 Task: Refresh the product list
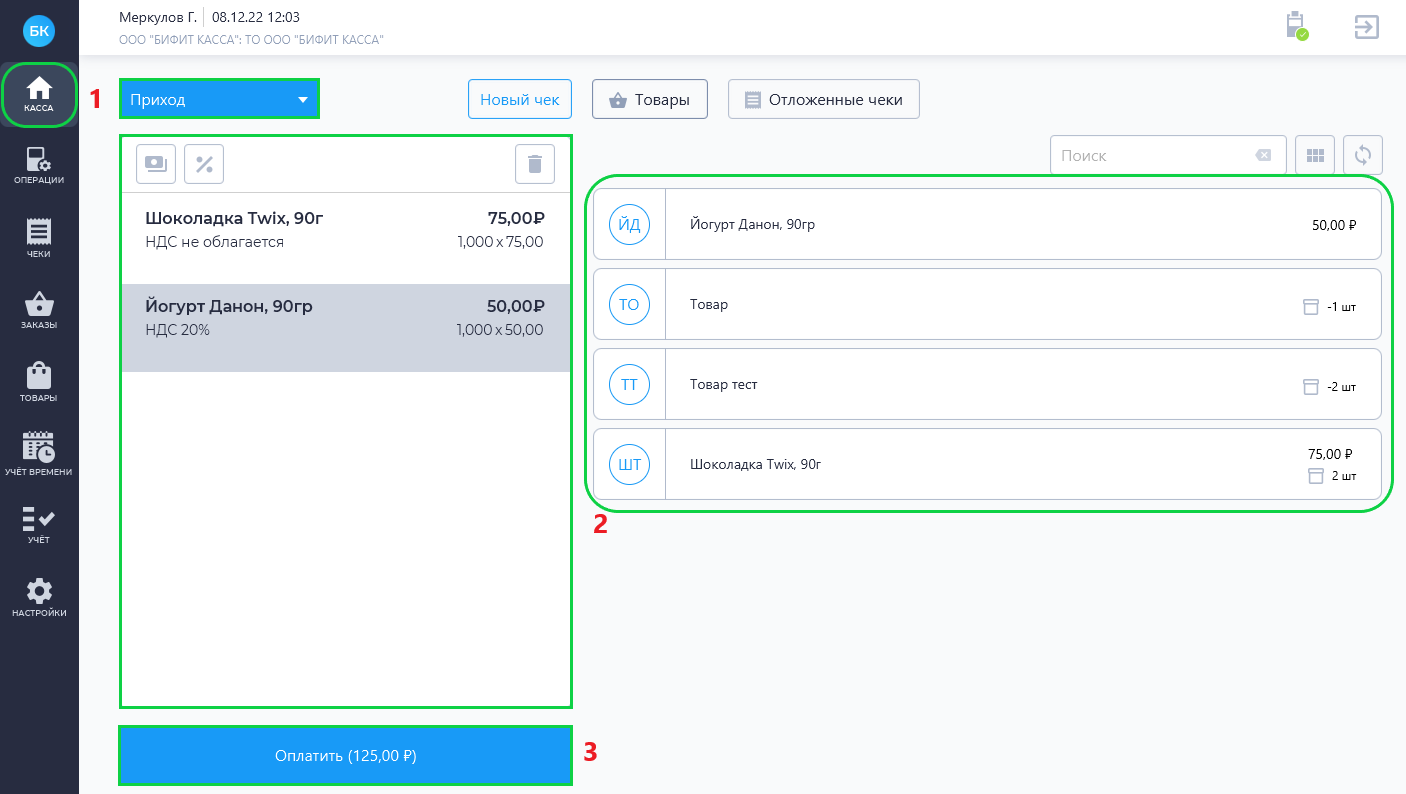click(1363, 155)
